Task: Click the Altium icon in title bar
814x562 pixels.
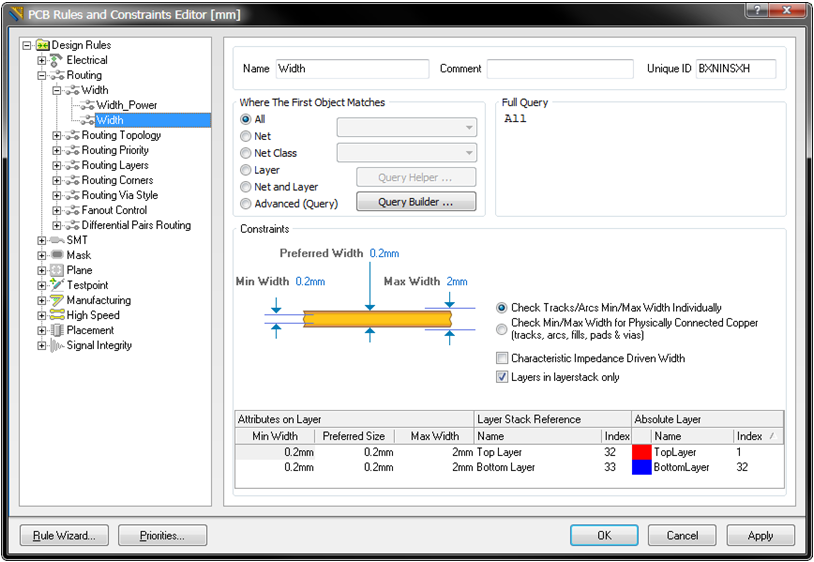Action: click(16, 14)
